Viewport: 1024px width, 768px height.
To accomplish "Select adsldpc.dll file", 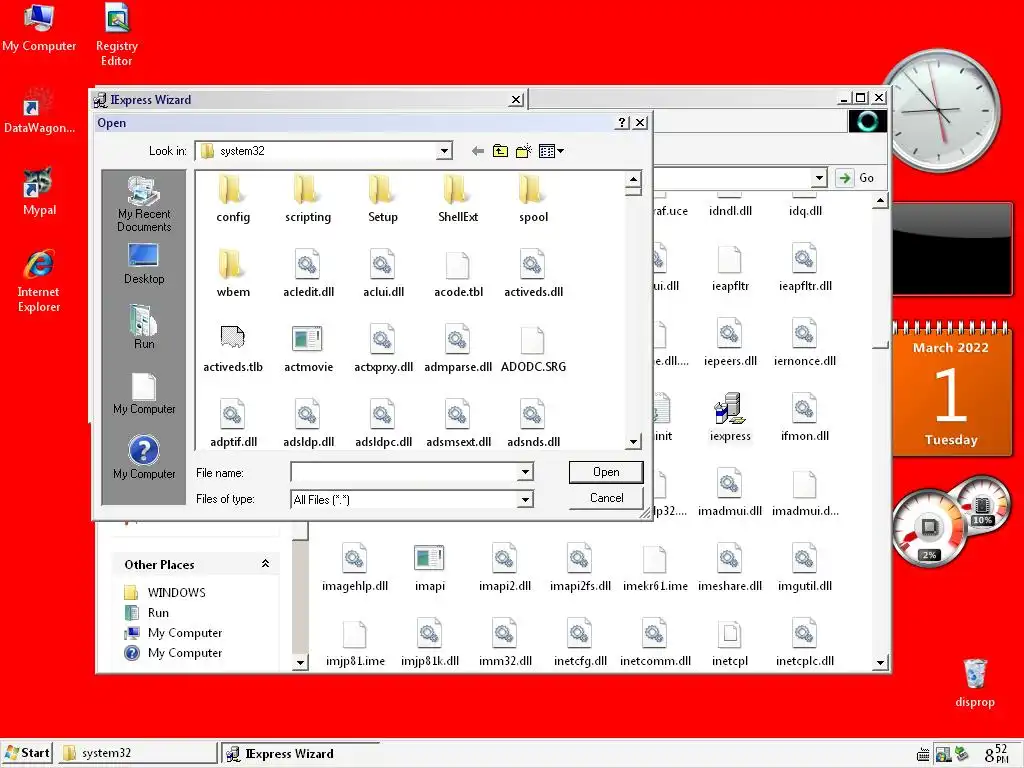I will 383,423.
